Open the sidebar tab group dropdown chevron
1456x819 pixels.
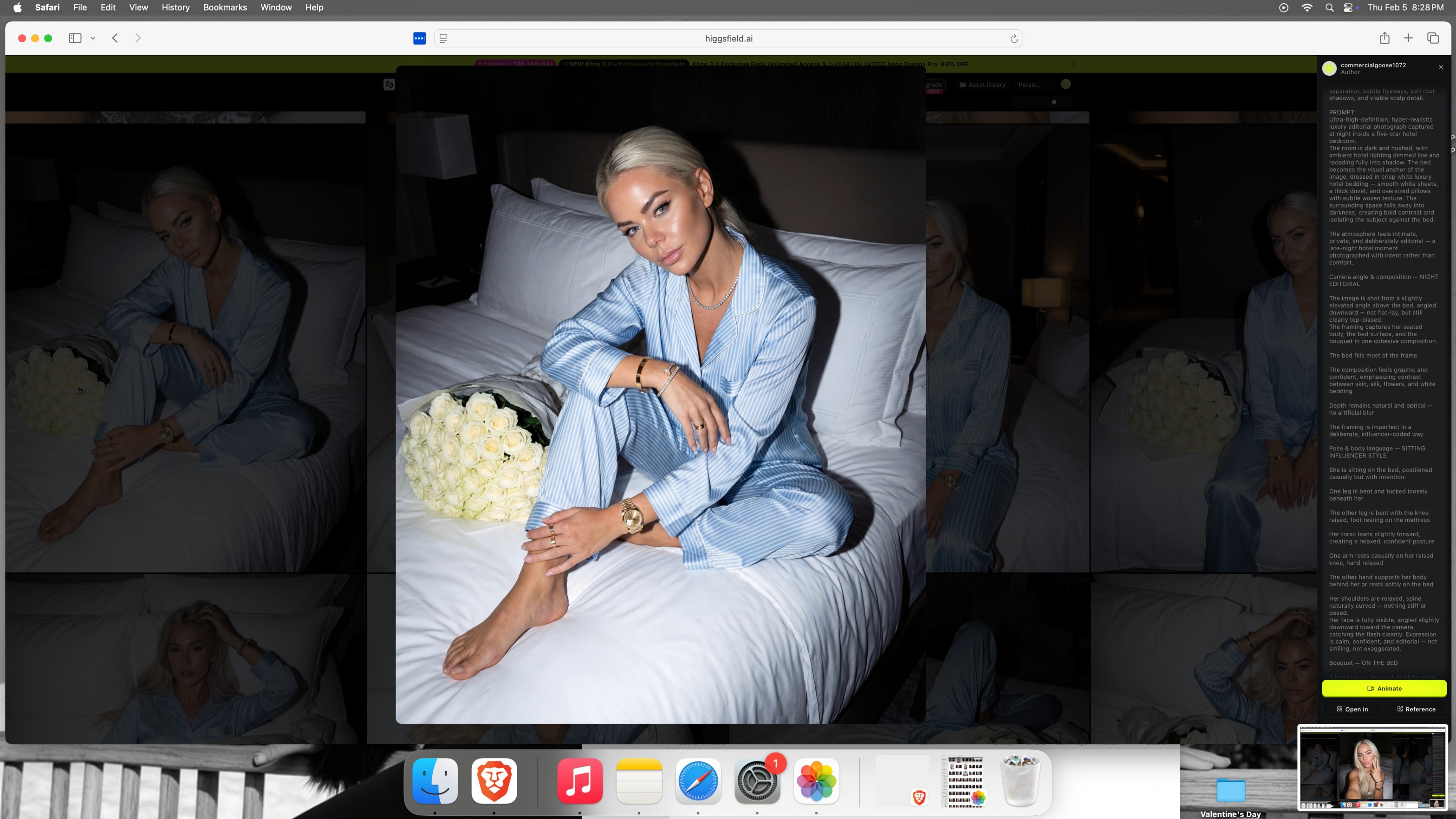click(93, 39)
